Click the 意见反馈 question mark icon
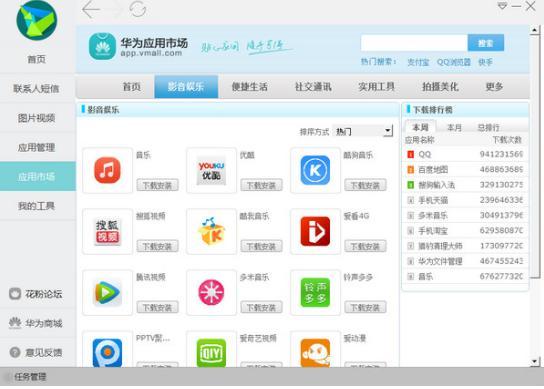Image resolution: width=544 pixels, height=389 pixels. (15, 352)
